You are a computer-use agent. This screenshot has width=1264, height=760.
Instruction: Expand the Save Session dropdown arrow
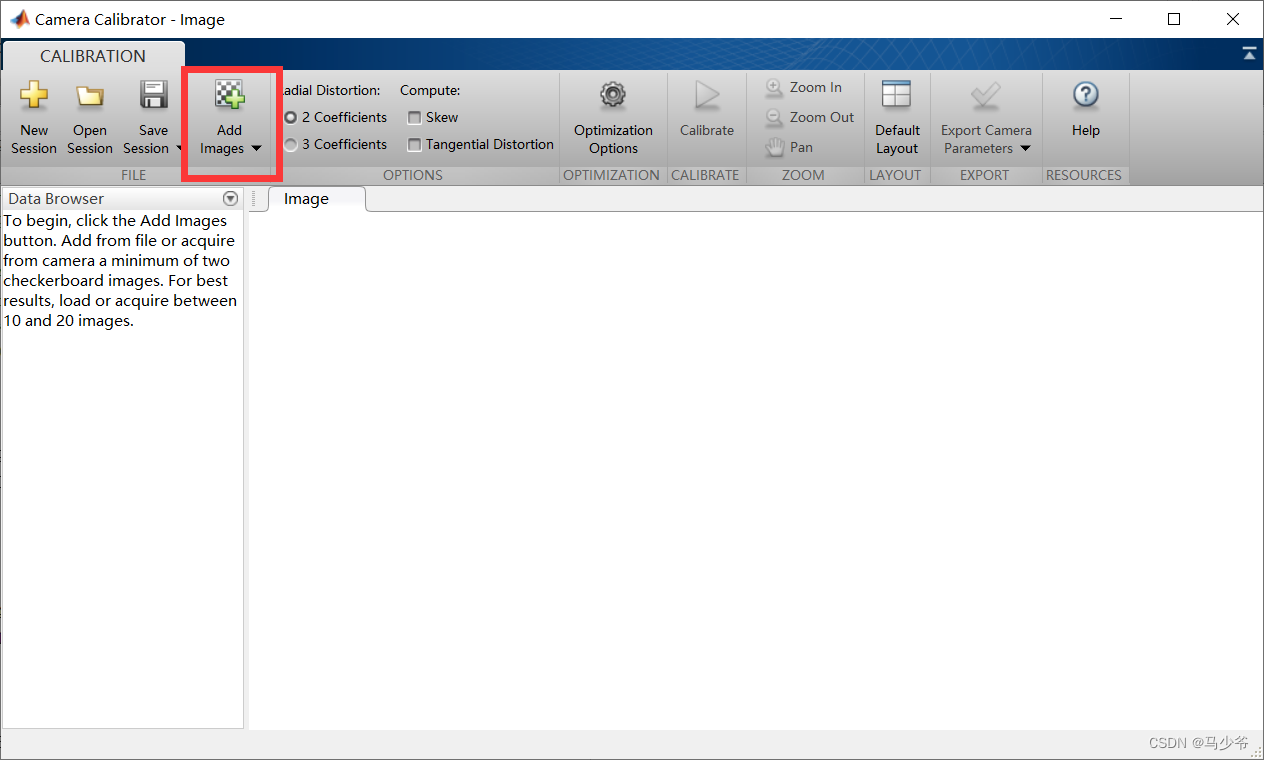[179, 149]
